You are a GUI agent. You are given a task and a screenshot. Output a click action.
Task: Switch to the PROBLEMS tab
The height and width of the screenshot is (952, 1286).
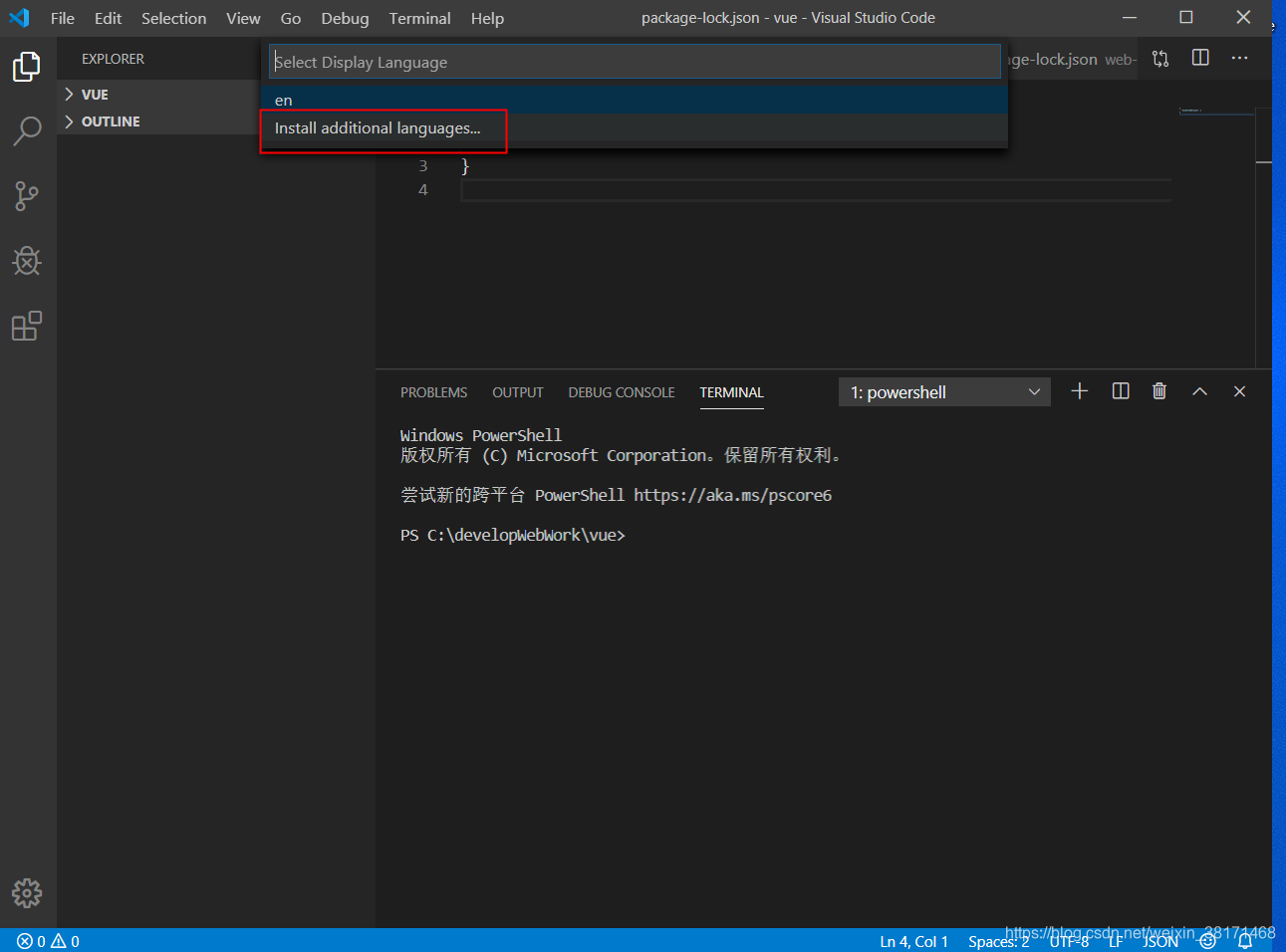(x=433, y=392)
